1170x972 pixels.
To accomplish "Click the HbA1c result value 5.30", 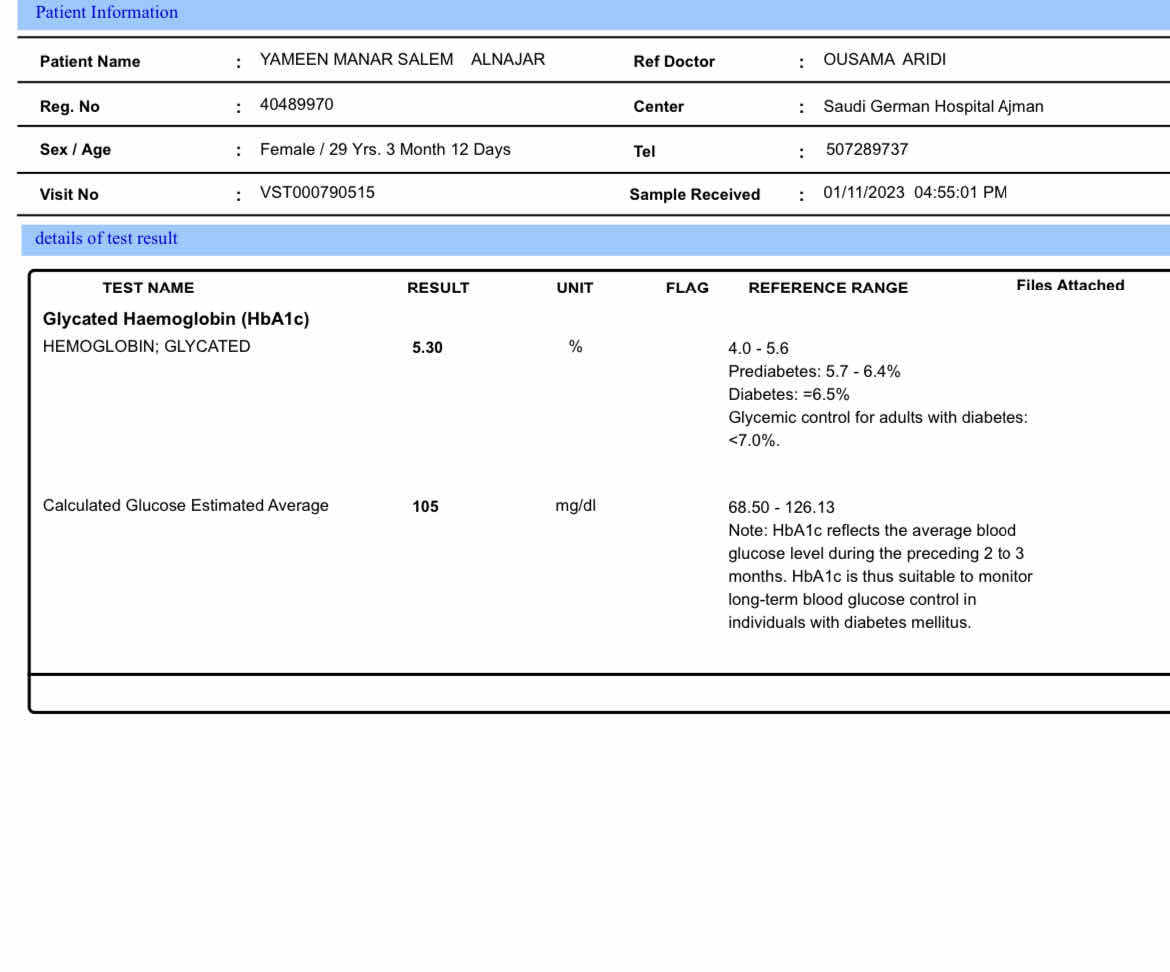I will pyautogui.click(x=427, y=348).
